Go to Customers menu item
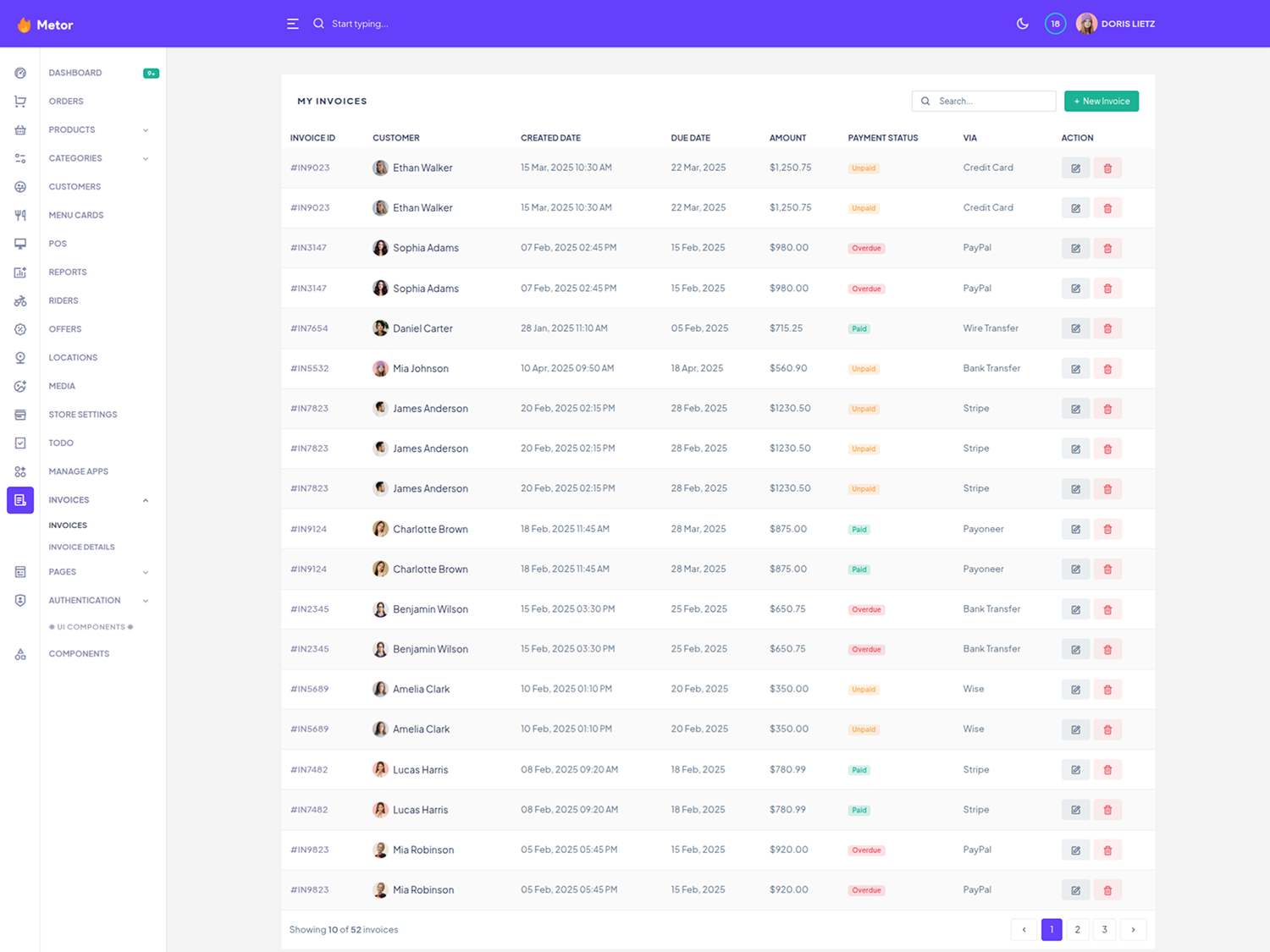Screen dimensions: 1270x952 (75, 187)
